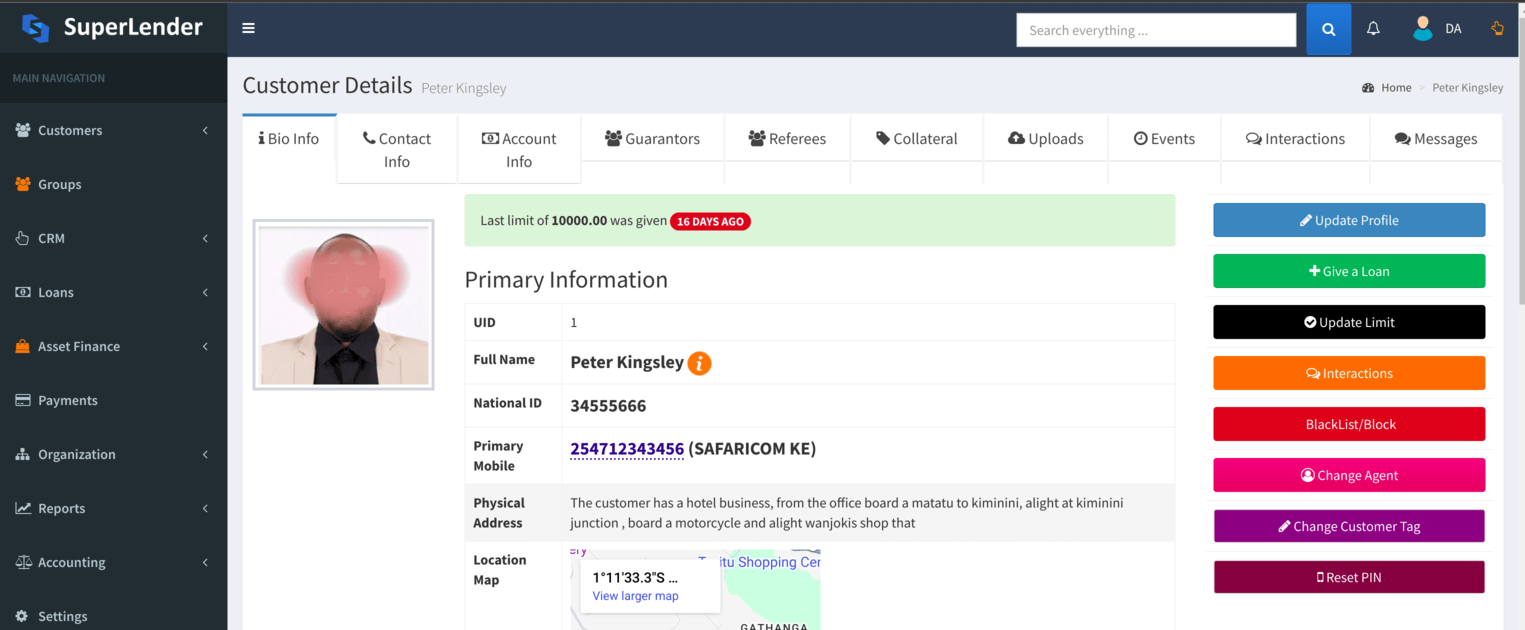Click the Customers people icon in sidebar

coord(23,130)
